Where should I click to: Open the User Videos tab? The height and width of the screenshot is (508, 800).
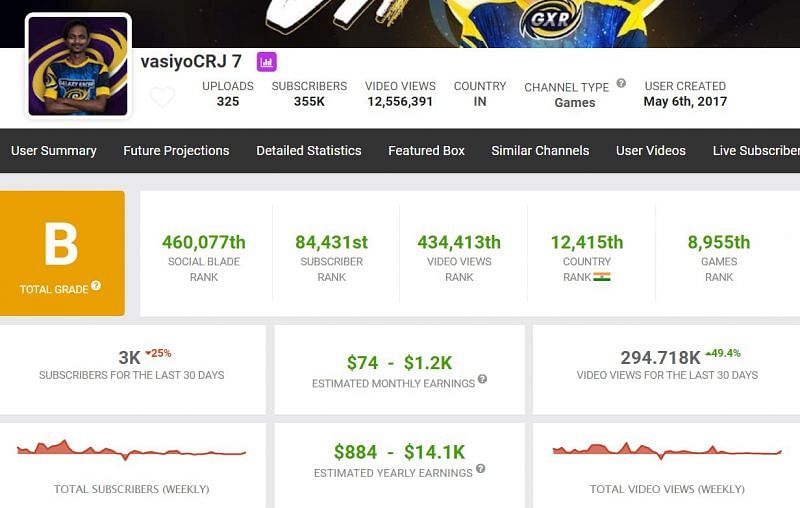[x=650, y=151]
